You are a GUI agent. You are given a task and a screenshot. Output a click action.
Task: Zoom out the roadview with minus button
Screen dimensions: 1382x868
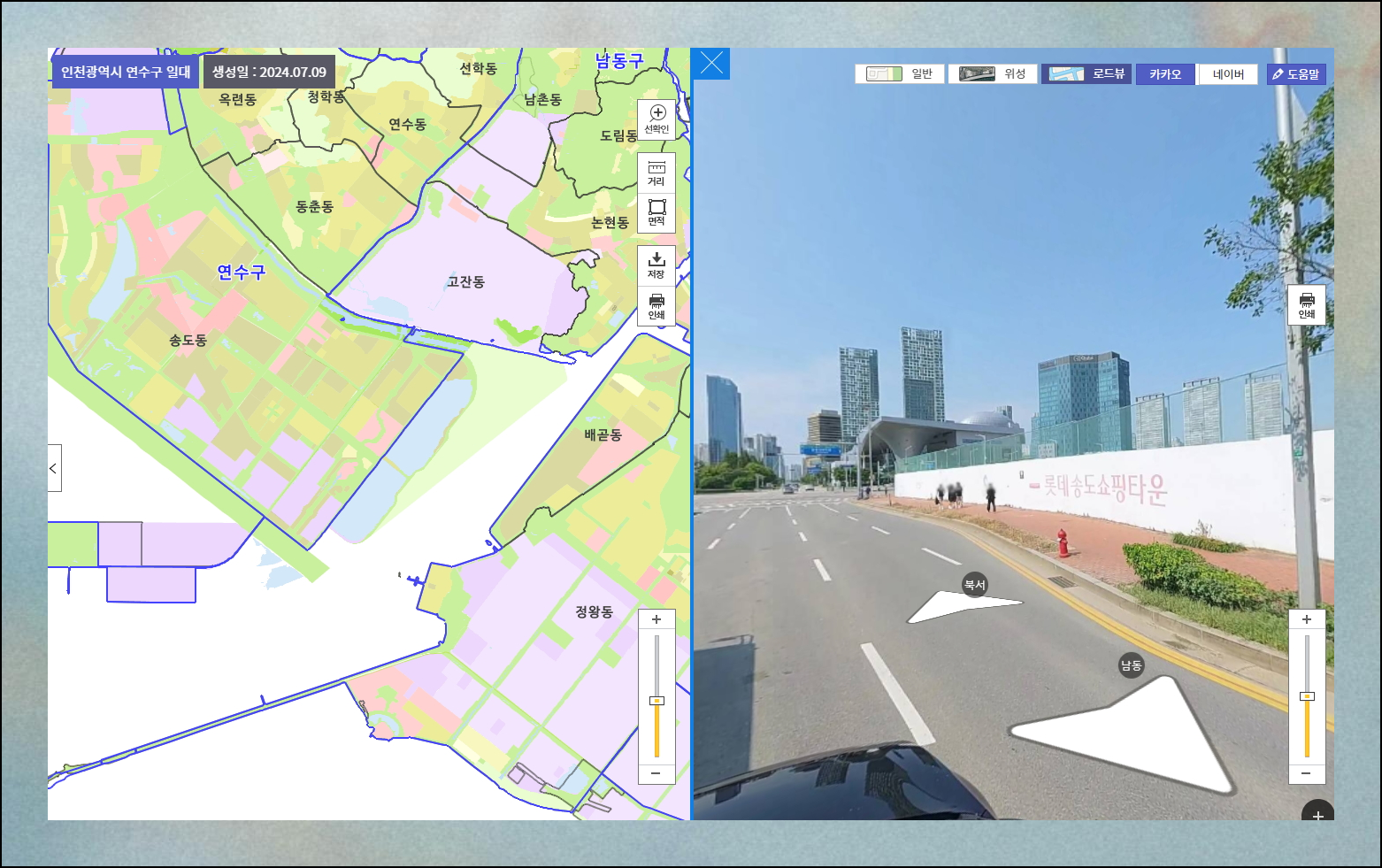click(1307, 773)
